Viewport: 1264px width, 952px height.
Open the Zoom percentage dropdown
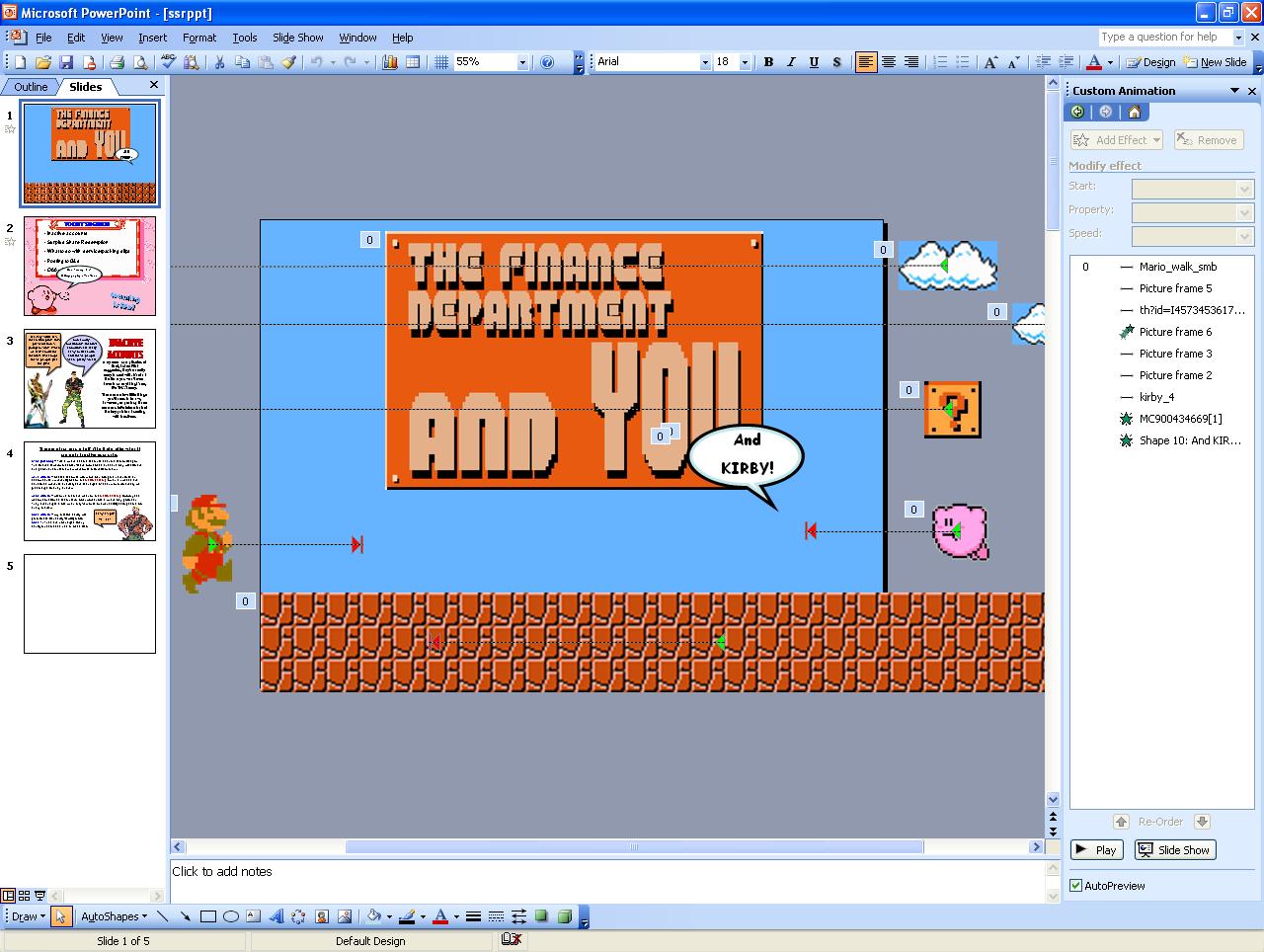tap(522, 62)
